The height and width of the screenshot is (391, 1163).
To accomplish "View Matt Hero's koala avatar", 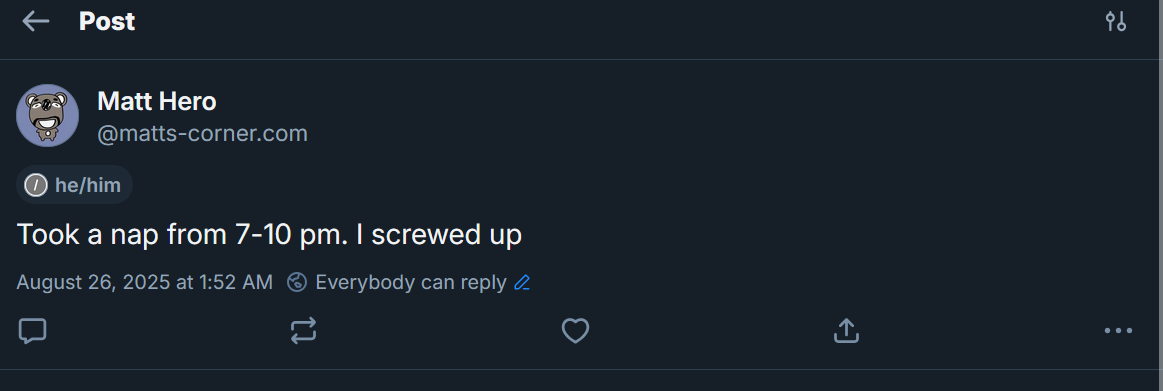I will point(47,115).
